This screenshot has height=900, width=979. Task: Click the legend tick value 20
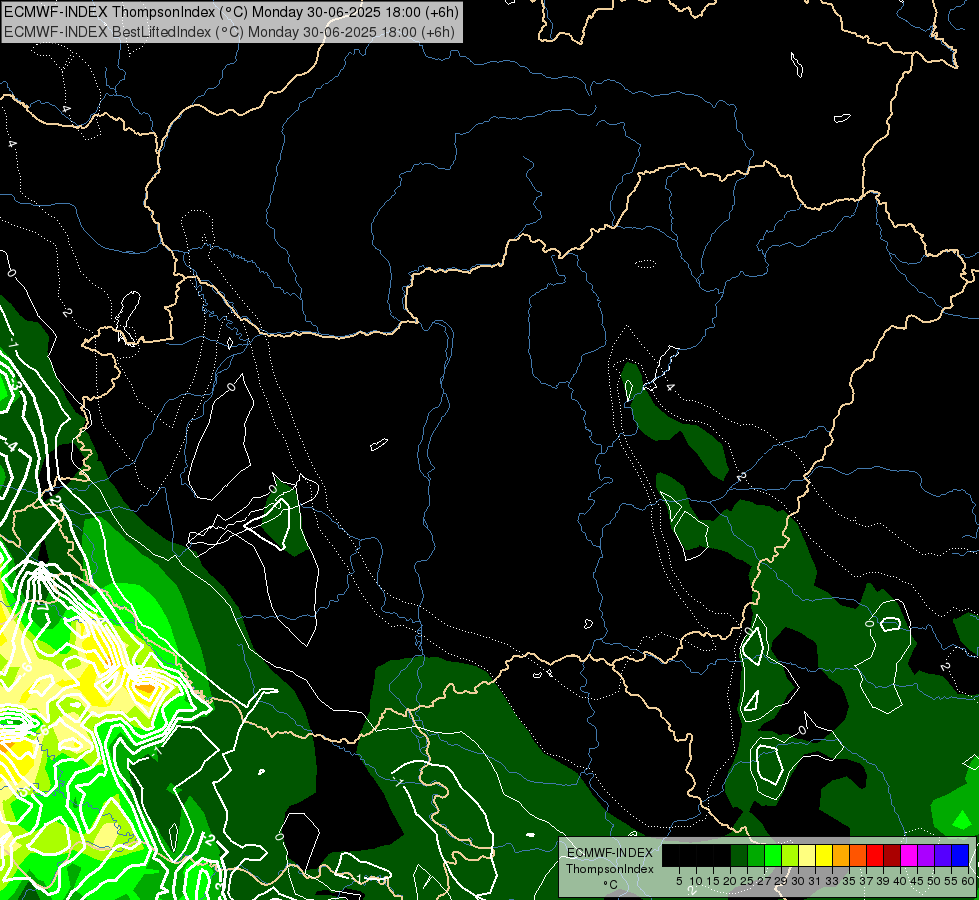point(731,881)
